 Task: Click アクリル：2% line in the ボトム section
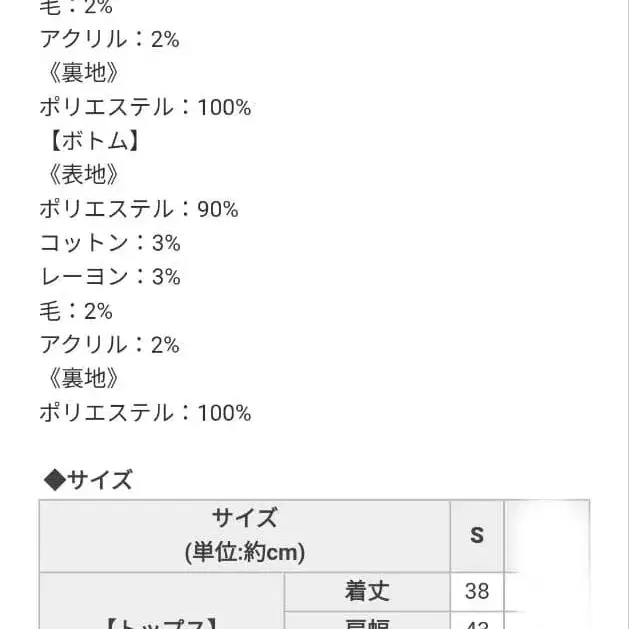pyautogui.click(x=110, y=345)
